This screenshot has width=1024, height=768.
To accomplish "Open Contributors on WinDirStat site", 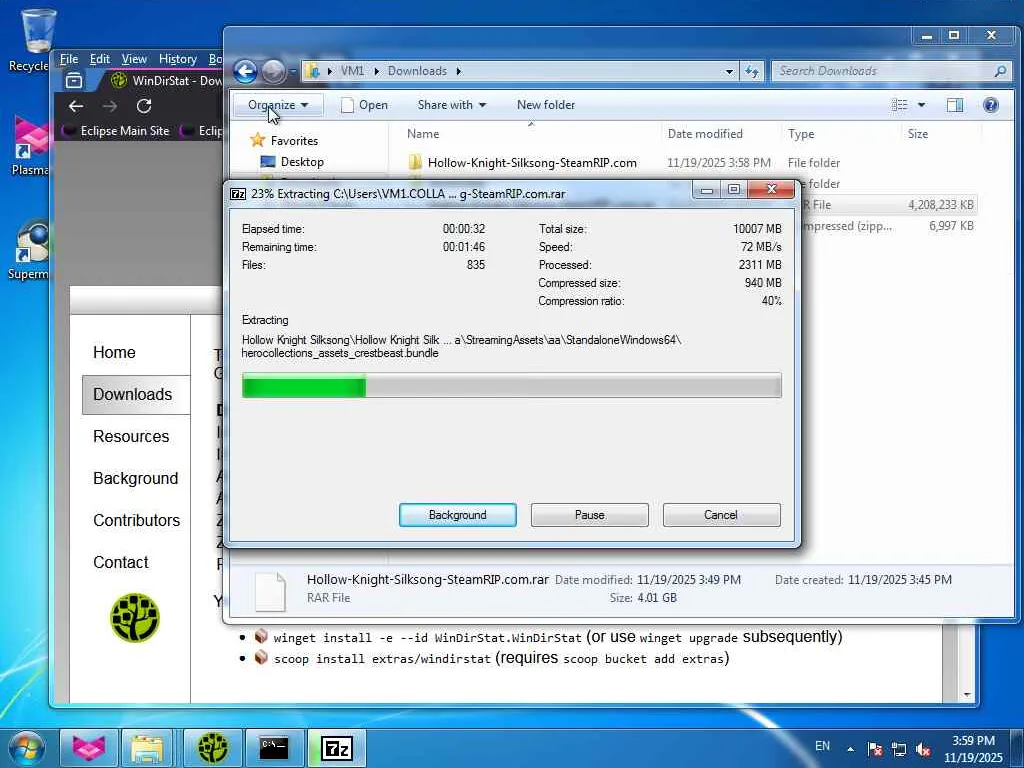I will 136,520.
